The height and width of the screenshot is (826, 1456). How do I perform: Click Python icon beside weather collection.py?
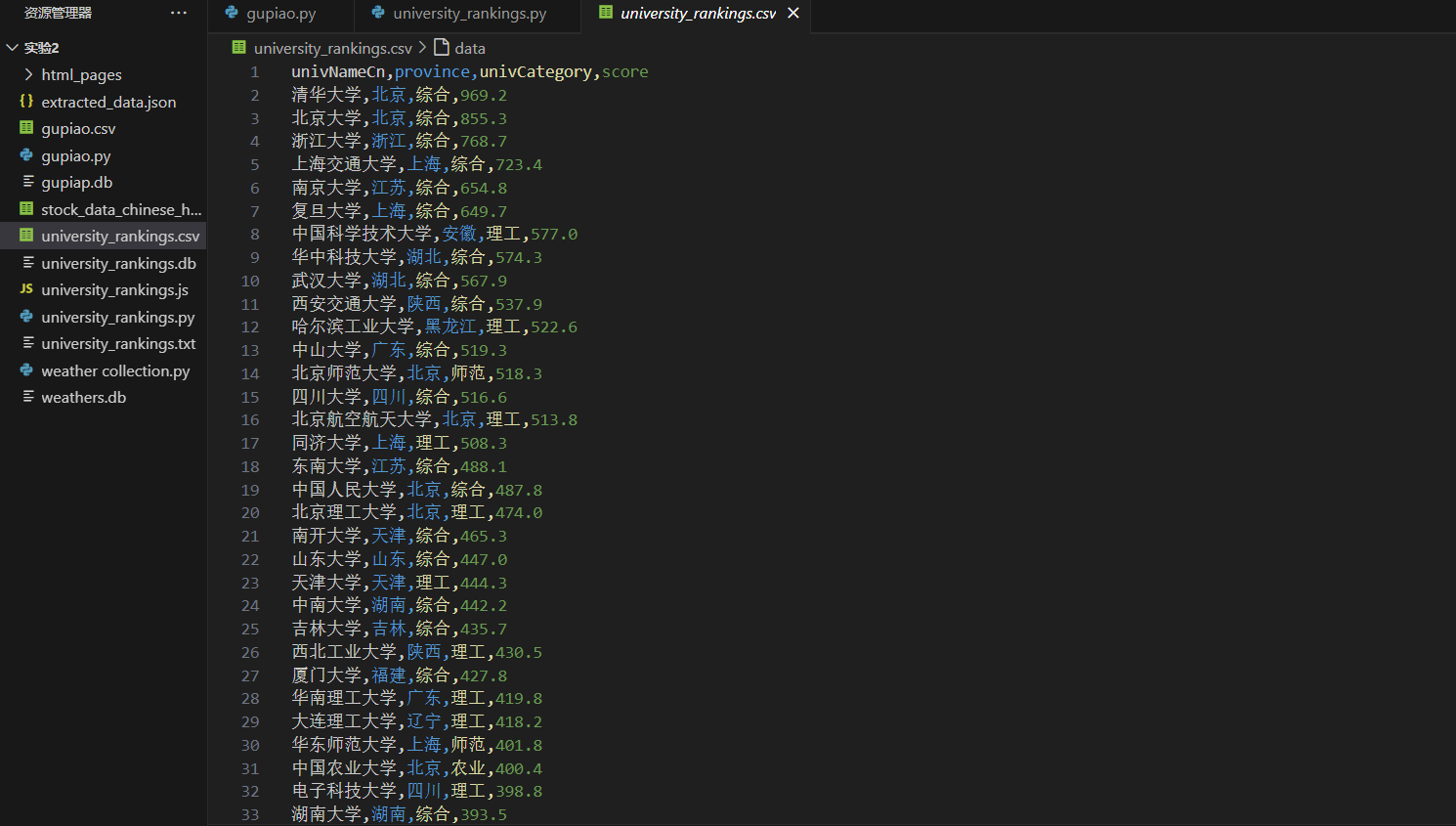pyautogui.click(x=26, y=370)
